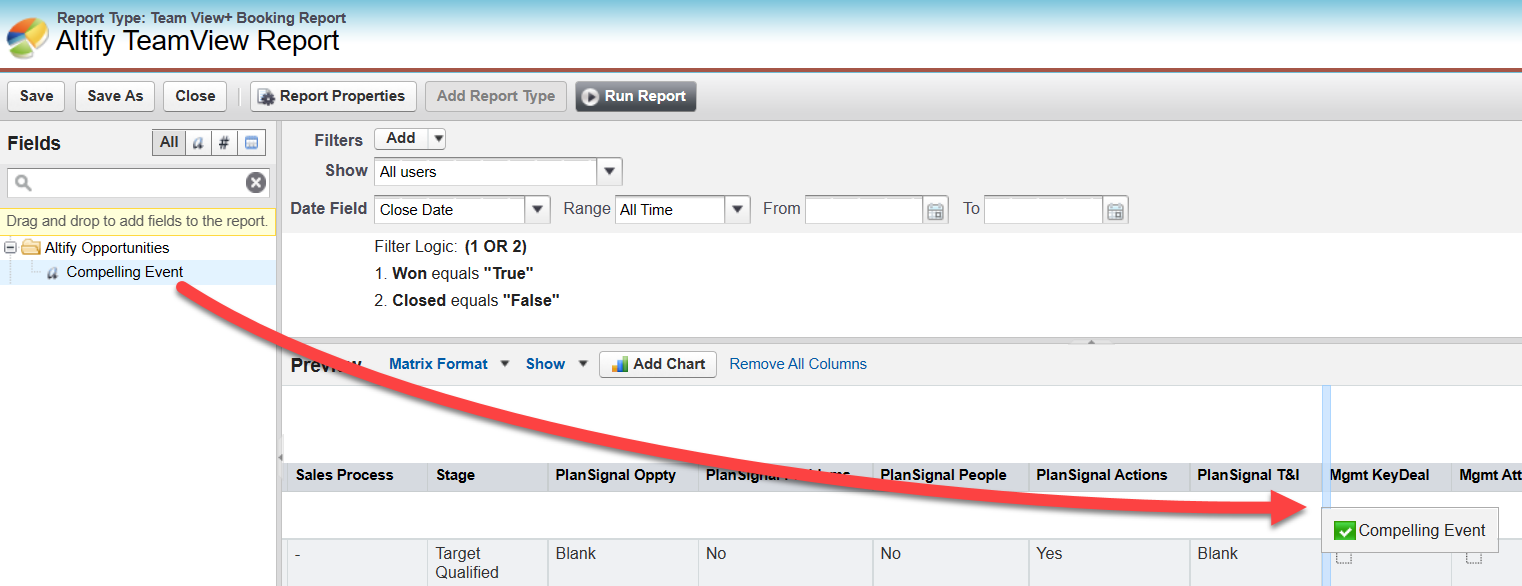1522x586 pixels.
Task: Click the Add Chart button
Action: (x=659, y=364)
